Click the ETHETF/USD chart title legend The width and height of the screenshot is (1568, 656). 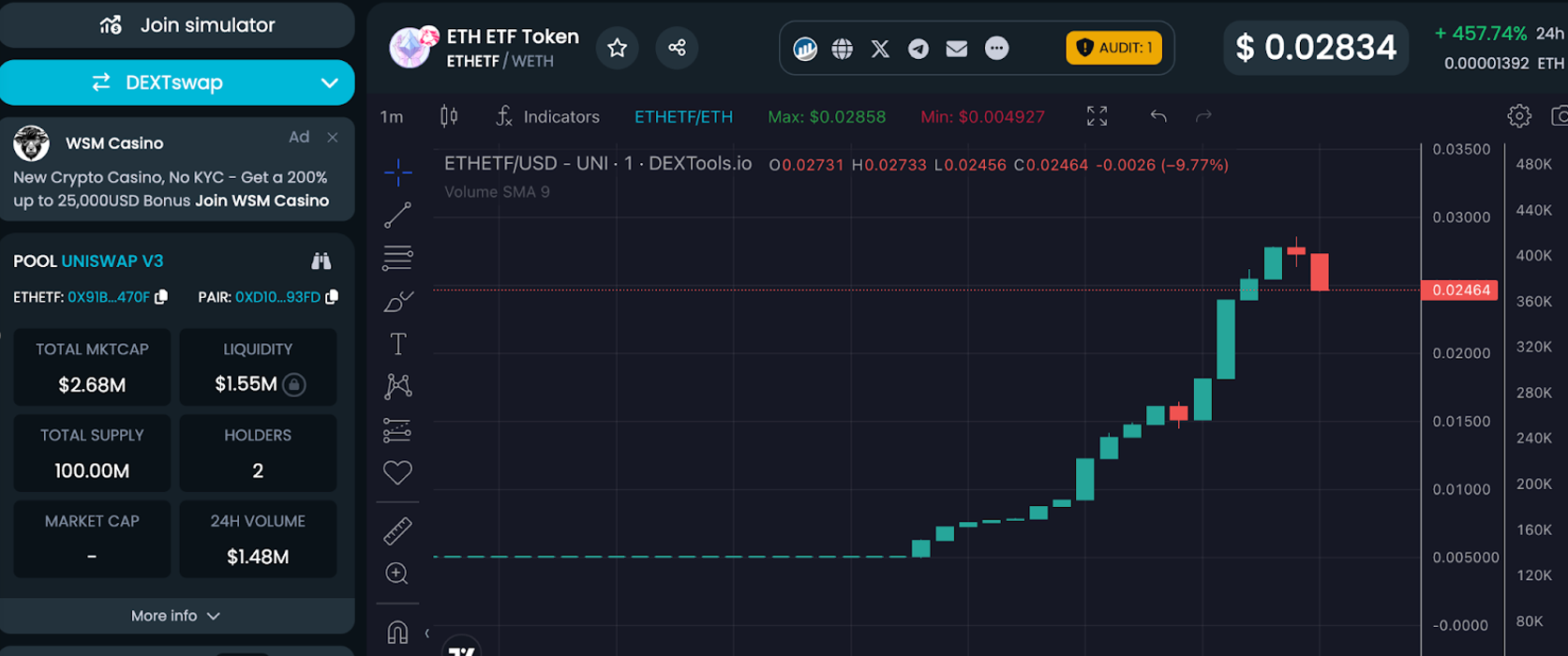[x=598, y=164]
